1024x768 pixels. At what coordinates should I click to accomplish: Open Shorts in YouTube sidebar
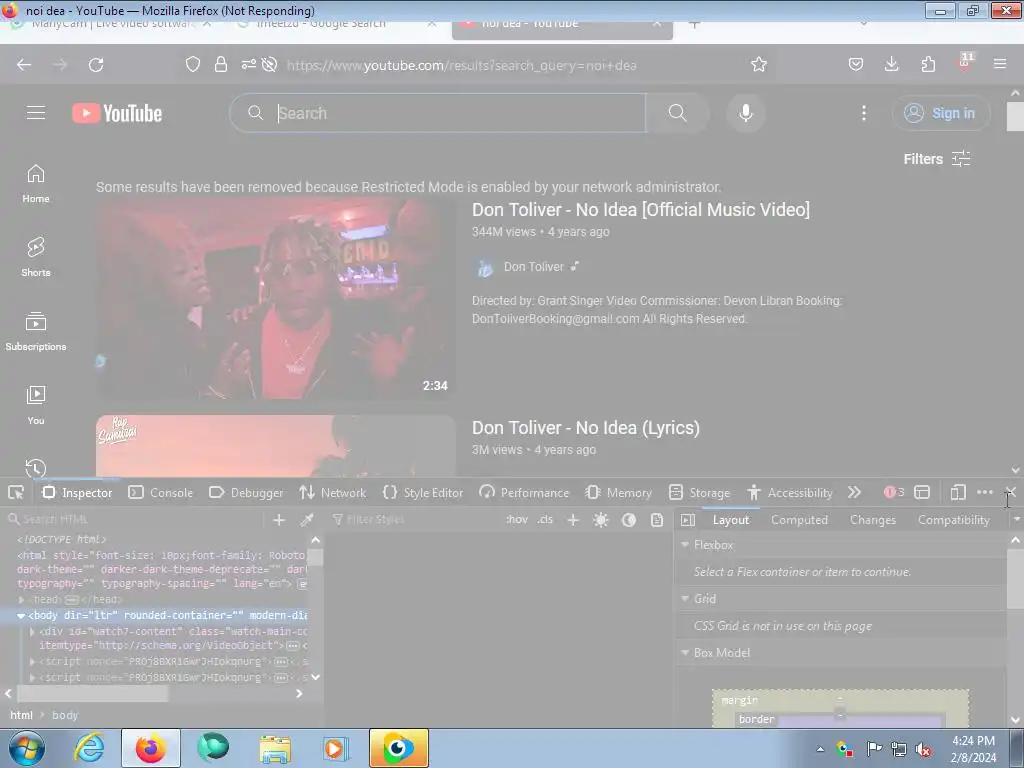(x=36, y=257)
